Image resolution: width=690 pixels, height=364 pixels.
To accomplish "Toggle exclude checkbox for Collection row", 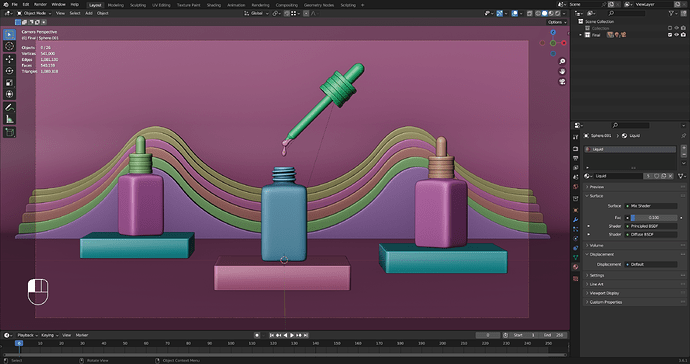I will 670,28.
